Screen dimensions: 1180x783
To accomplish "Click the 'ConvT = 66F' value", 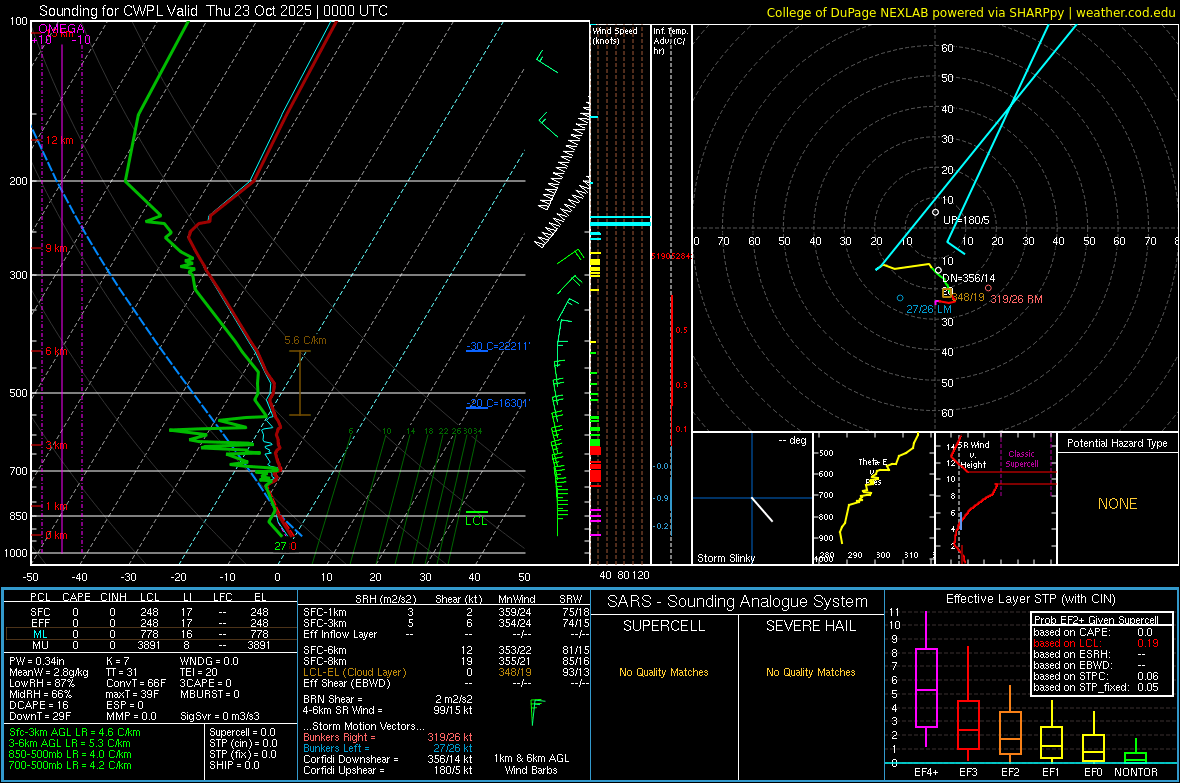I will [x=135, y=683].
